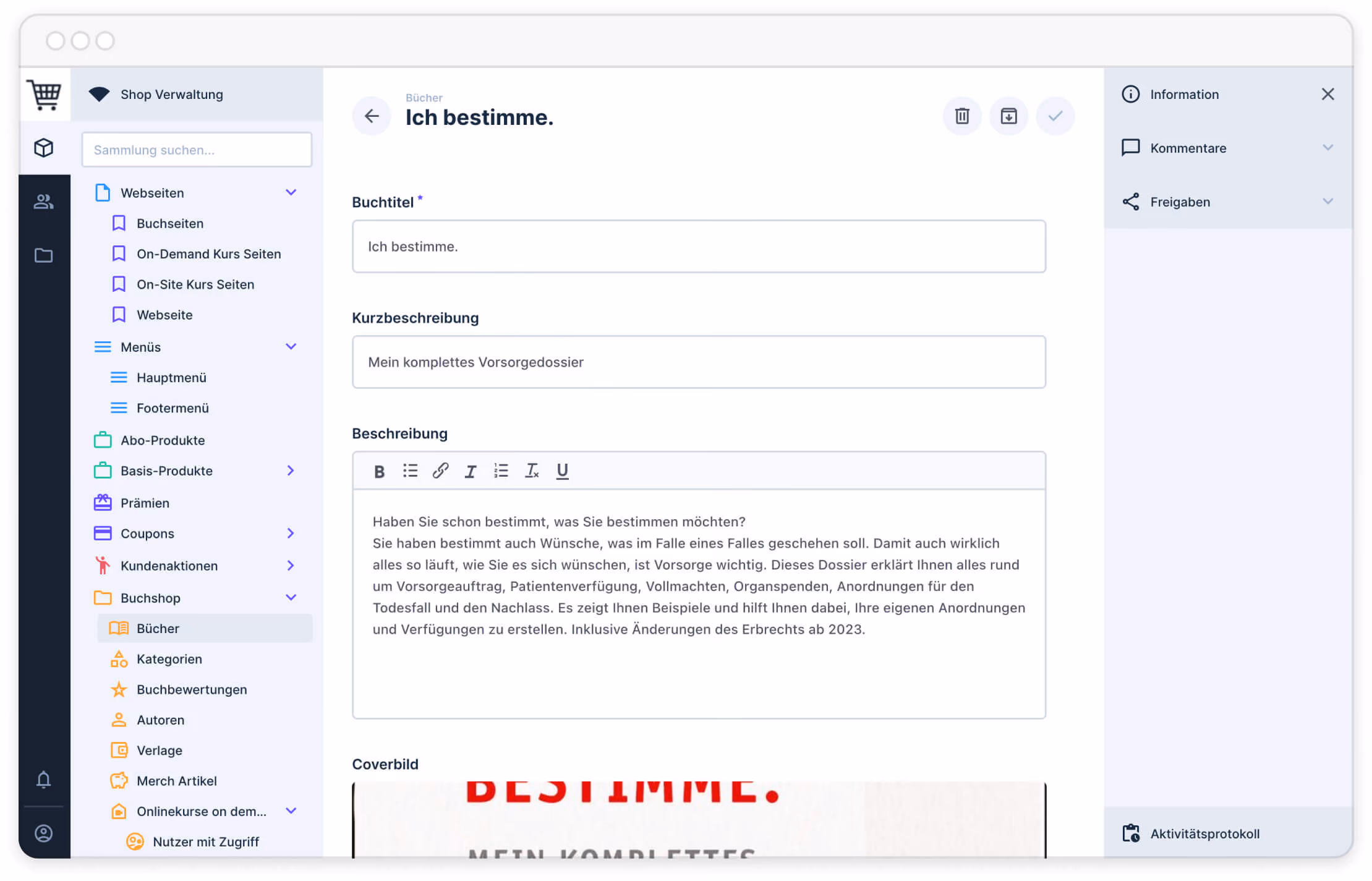The width and height of the screenshot is (1372, 881).
Task: Click the shopping cart logo icon
Action: coord(45,95)
